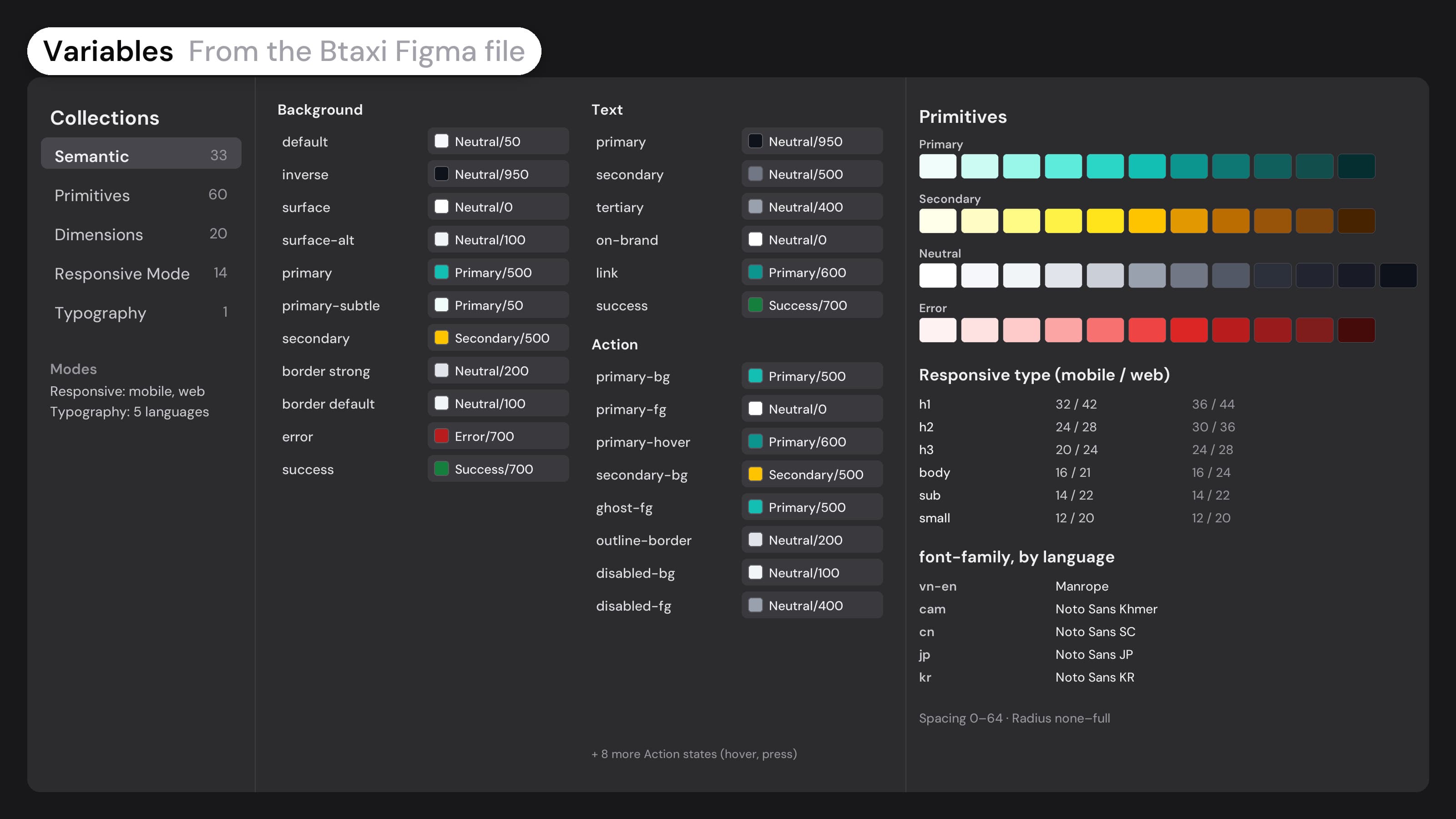Image resolution: width=1456 pixels, height=819 pixels.
Task: Click the Secondary/500 chip for secondary-bg
Action: click(x=812, y=474)
